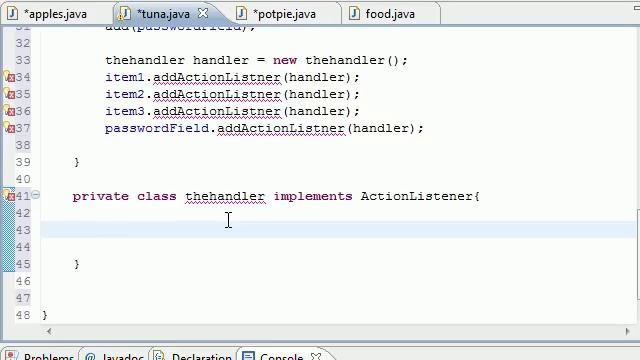640x360 pixels.
Task: Click the Javadoc @ icon
Action: (90, 357)
